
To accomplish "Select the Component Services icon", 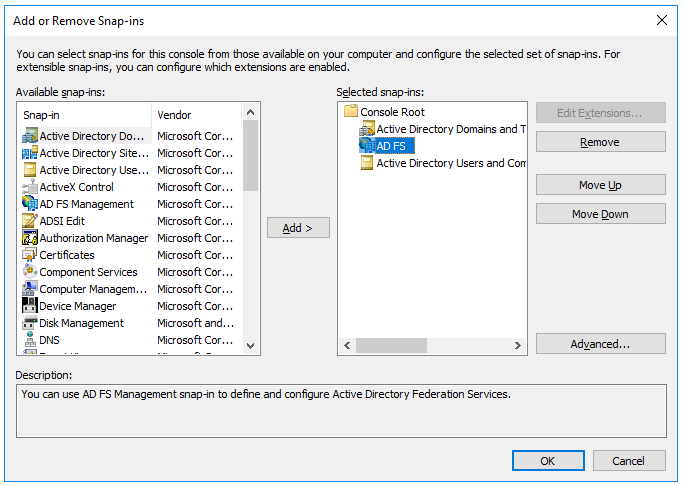I will pos(30,272).
